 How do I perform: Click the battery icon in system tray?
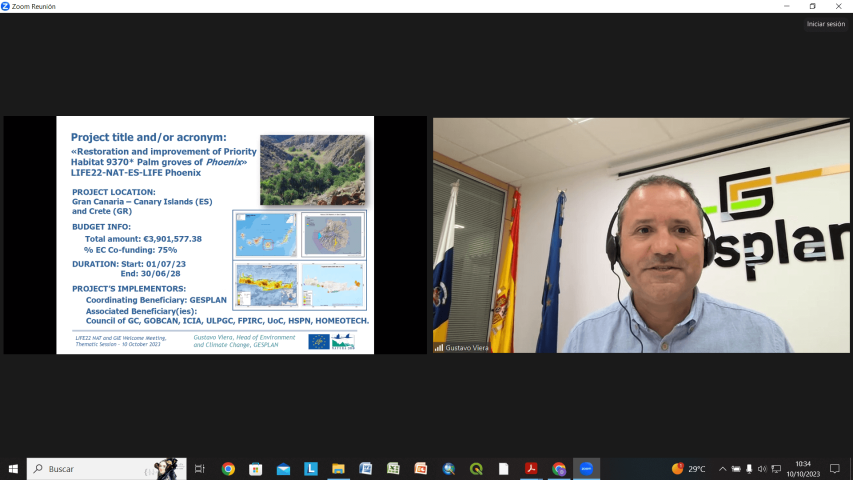pyautogui.click(x=736, y=469)
